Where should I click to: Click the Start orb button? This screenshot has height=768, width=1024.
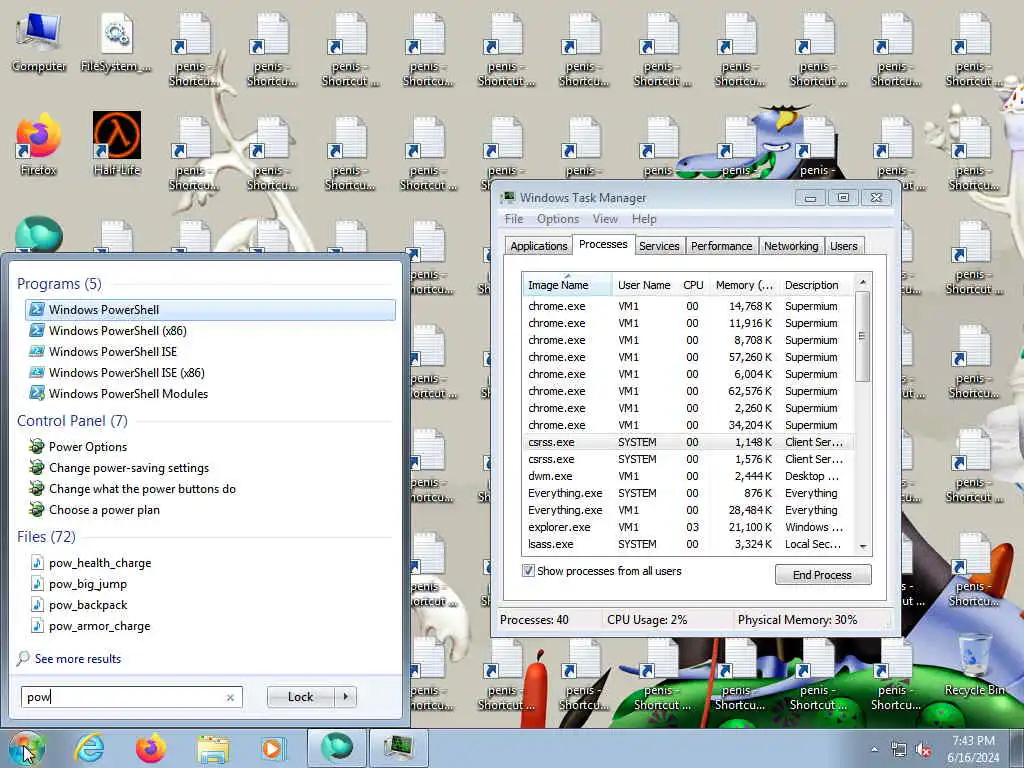pyautogui.click(x=26, y=748)
